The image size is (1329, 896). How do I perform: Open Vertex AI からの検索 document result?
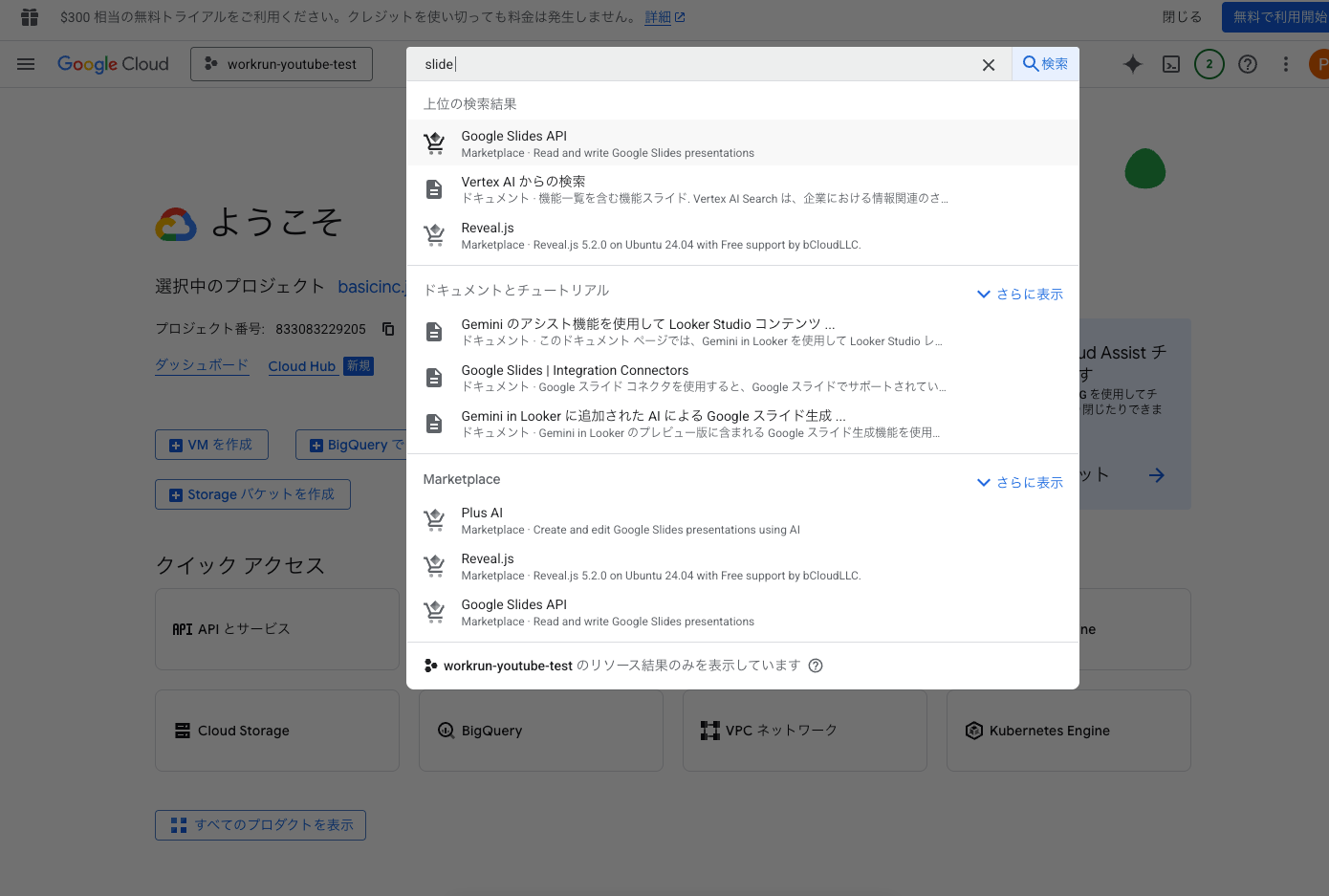point(743,189)
